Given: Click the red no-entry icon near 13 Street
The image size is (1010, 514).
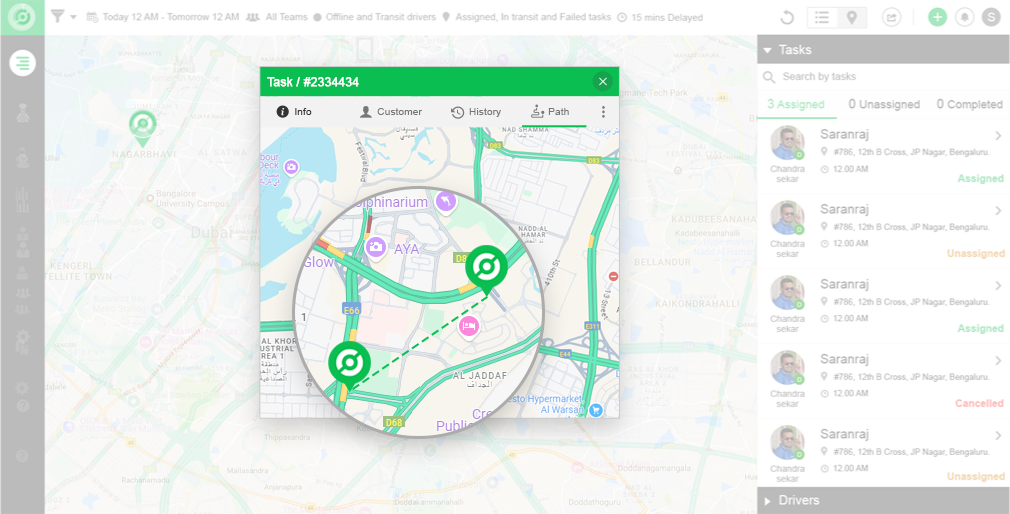Looking at the screenshot, I should 613,276.
